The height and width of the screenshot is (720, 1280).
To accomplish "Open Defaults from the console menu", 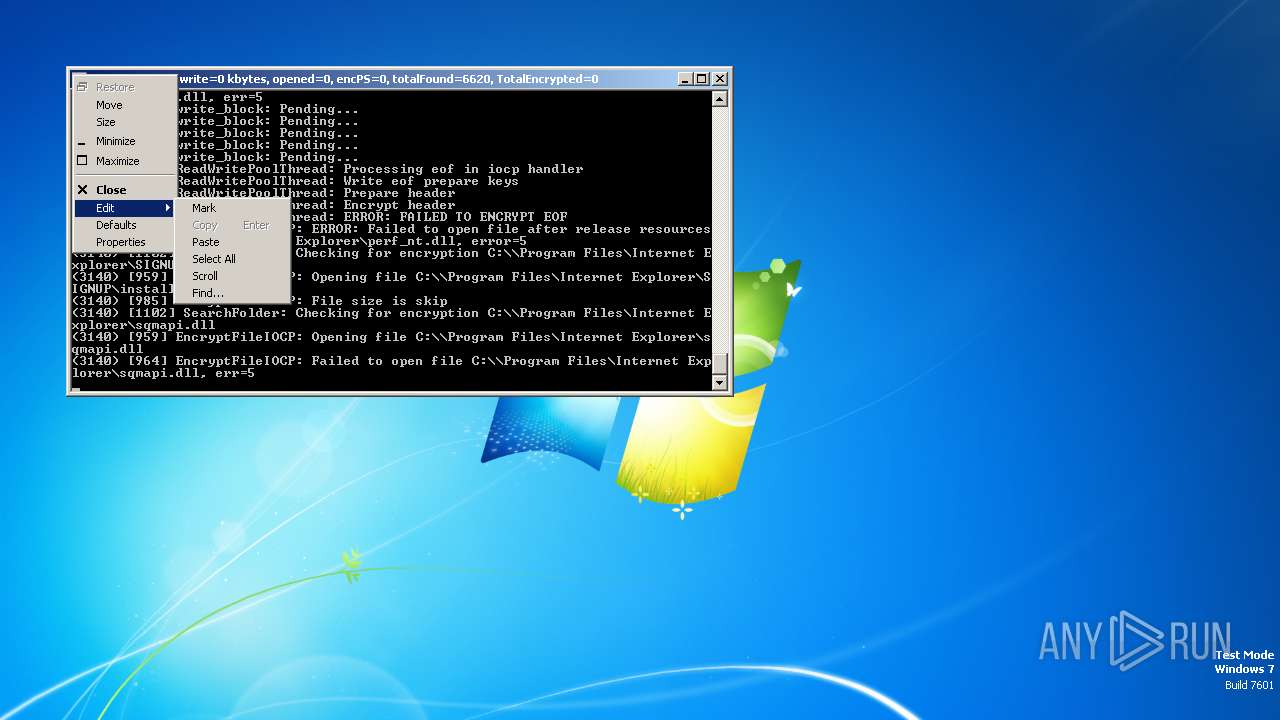I will click(x=124, y=225).
